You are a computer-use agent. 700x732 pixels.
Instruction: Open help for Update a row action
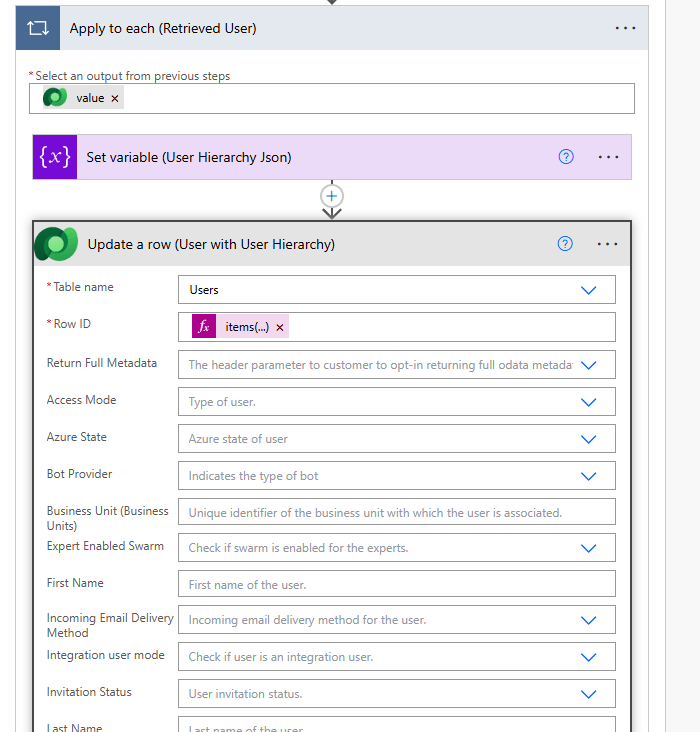pyautogui.click(x=565, y=244)
